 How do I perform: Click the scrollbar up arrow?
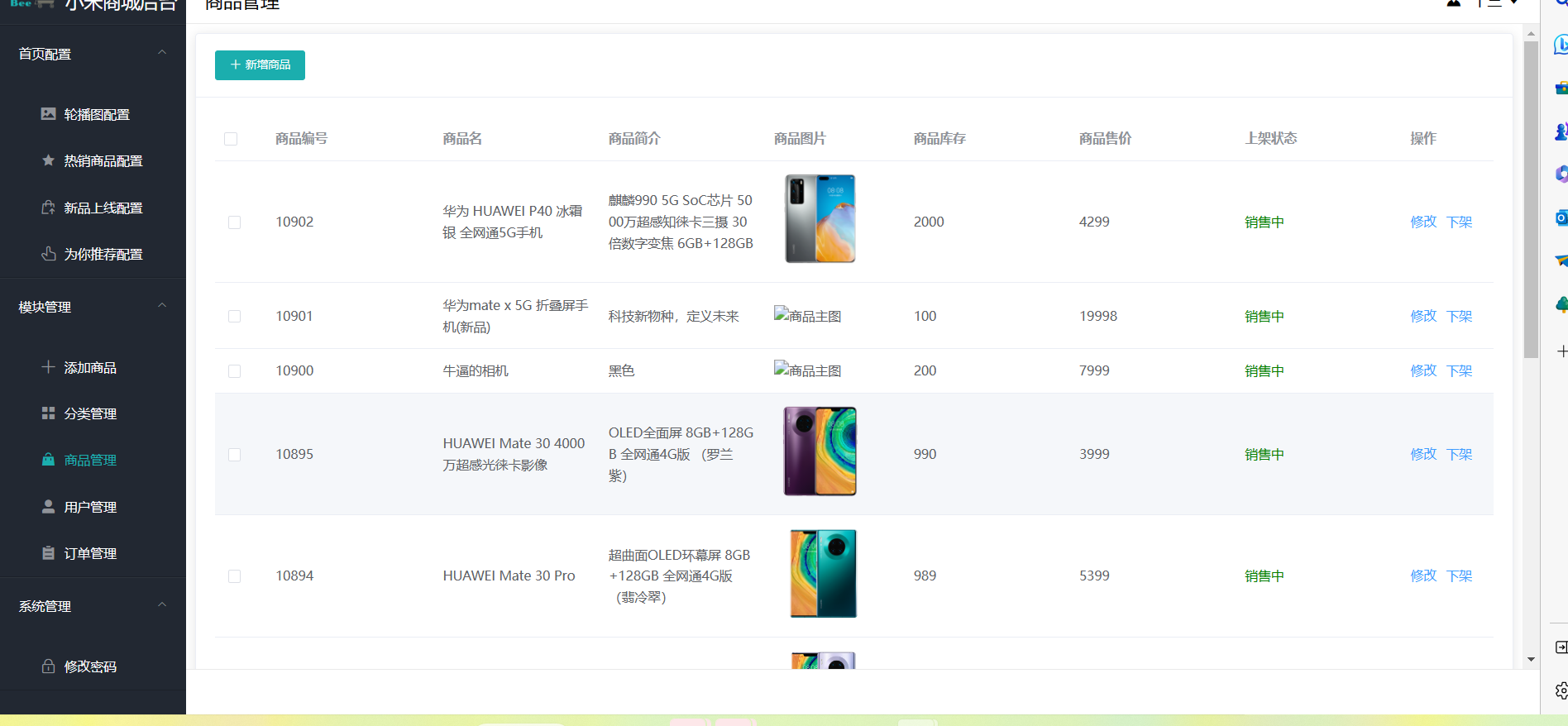1531,34
